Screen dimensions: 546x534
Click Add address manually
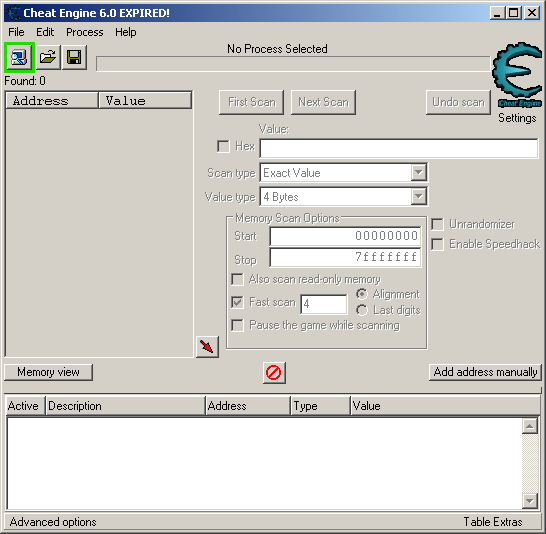pos(485,372)
